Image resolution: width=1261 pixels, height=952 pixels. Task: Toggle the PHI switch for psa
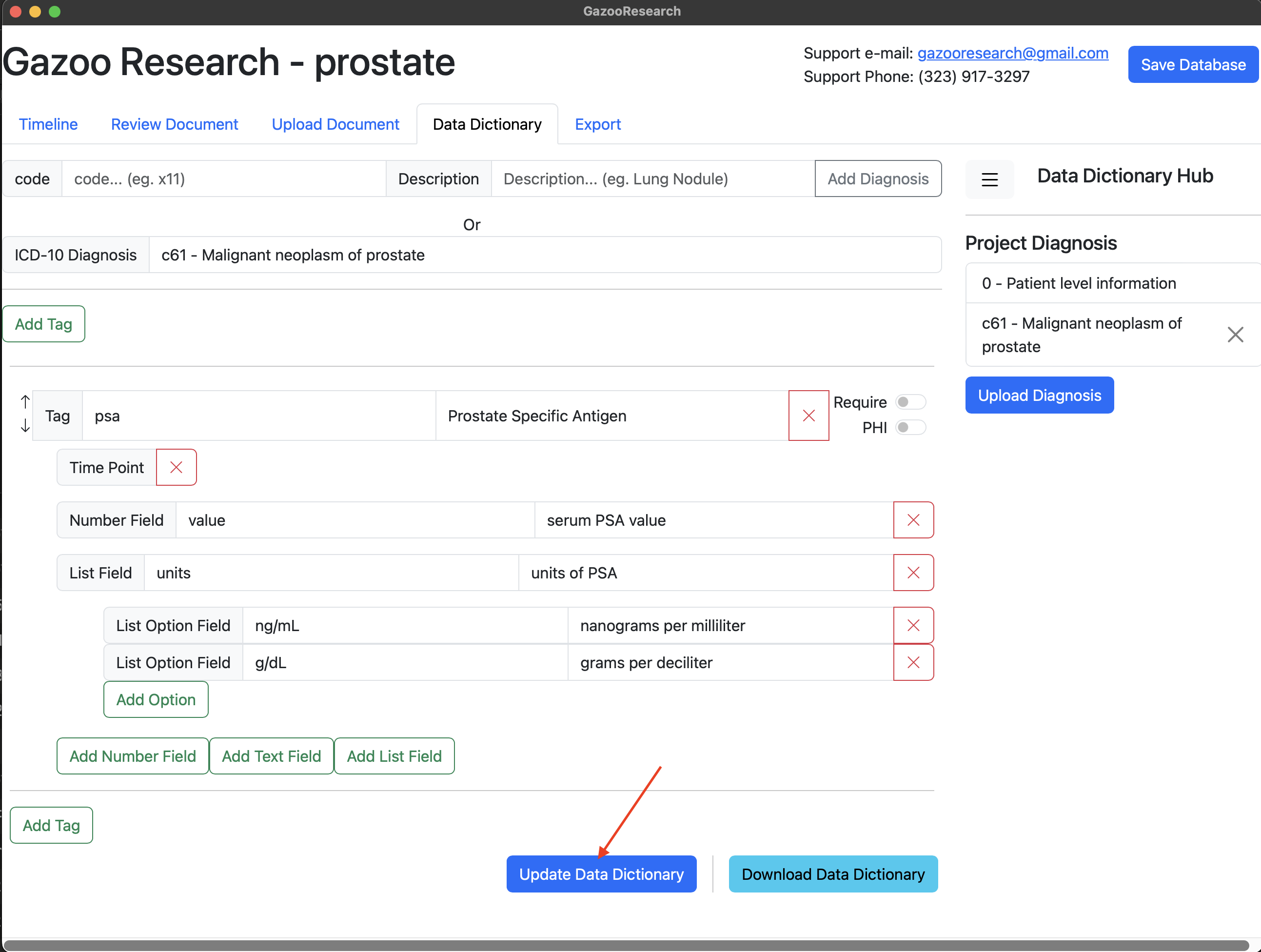click(910, 427)
